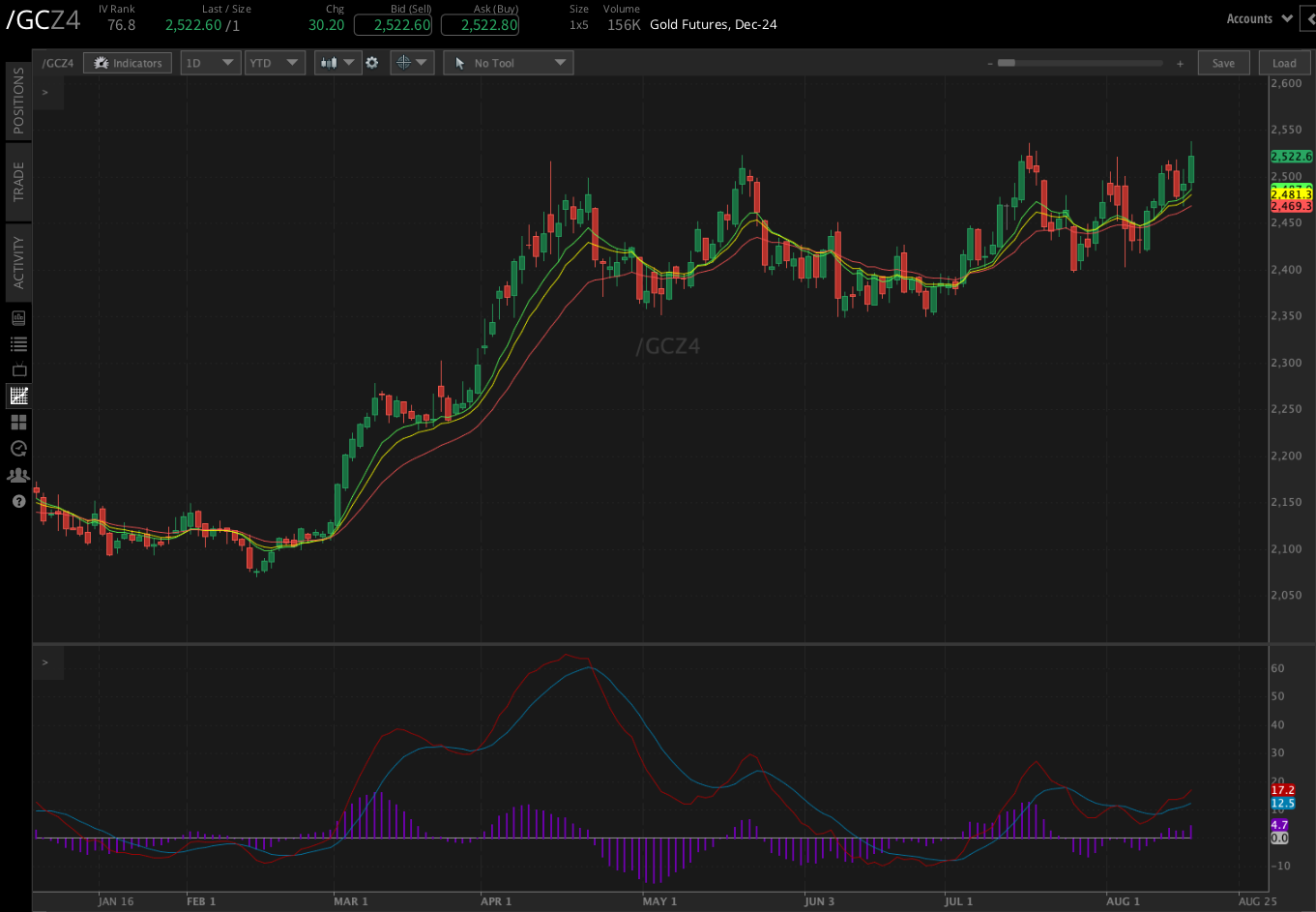
Task: Open the Indicators editor
Action: point(127,62)
